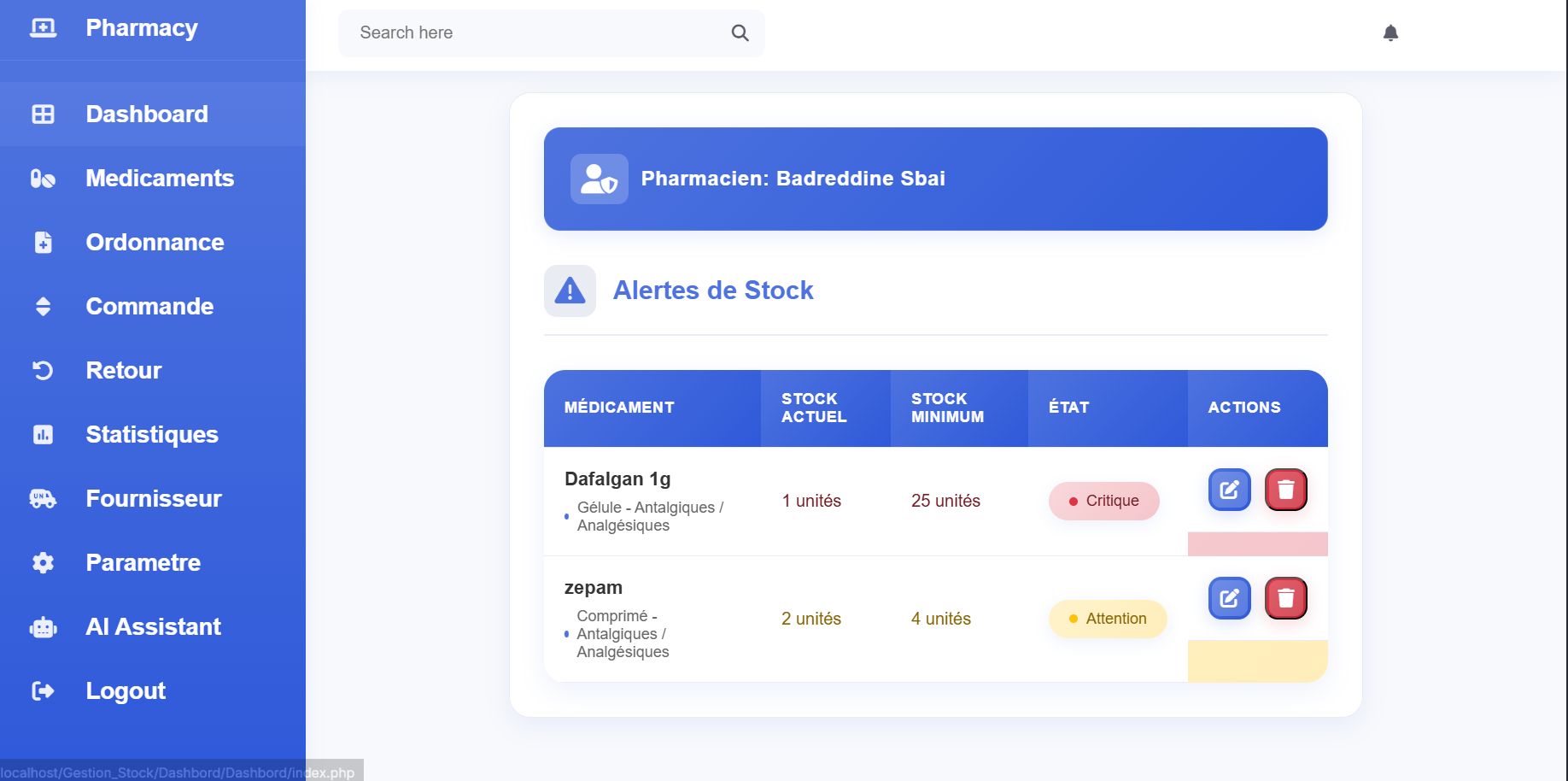Image resolution: width=1568 pixels, height=781 pixels.
Task: Go to Medicaments page
Action: coord(159,179)
